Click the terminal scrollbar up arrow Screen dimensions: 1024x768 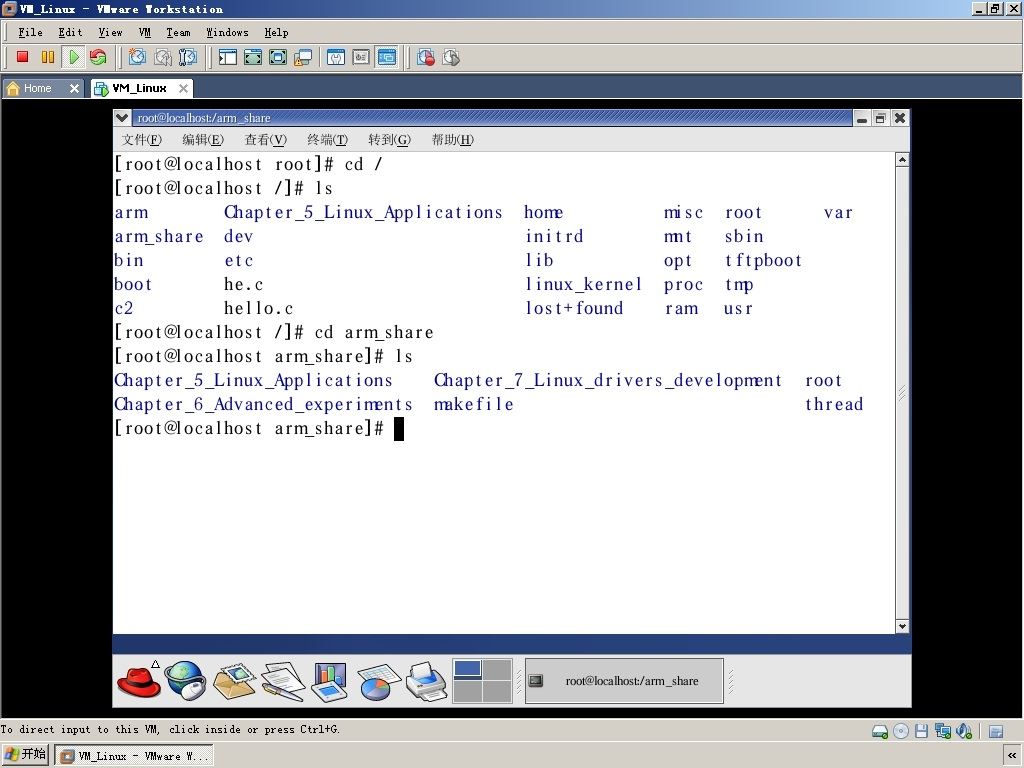tap(902, 160)
